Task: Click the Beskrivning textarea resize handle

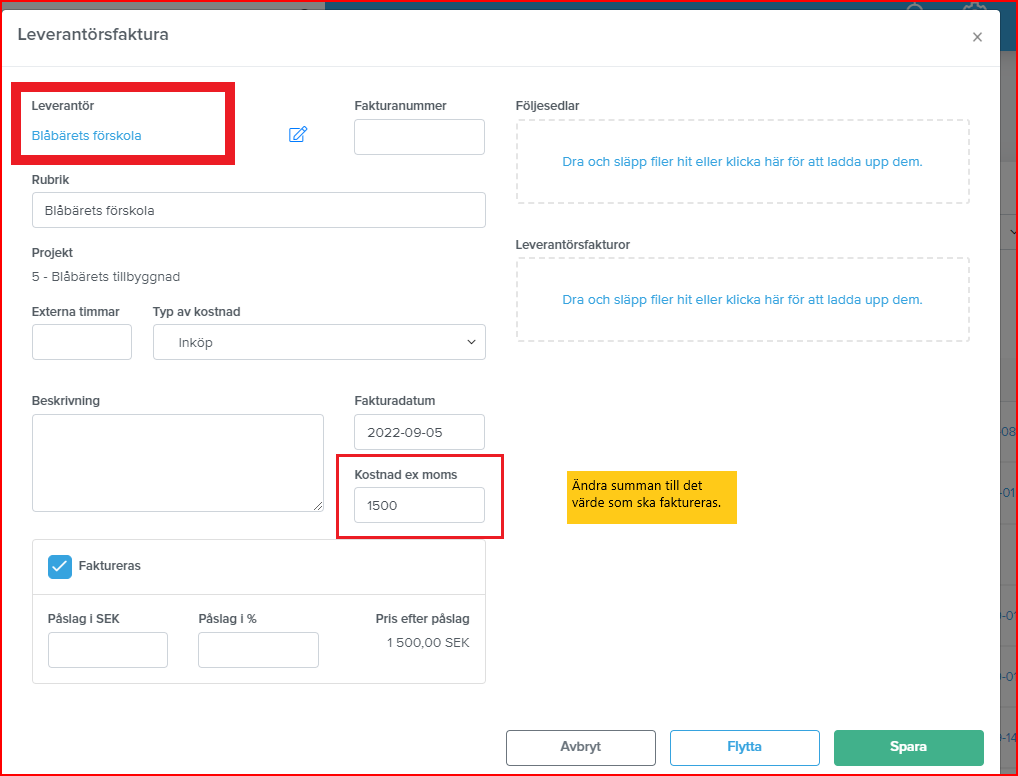Action: 317,506
